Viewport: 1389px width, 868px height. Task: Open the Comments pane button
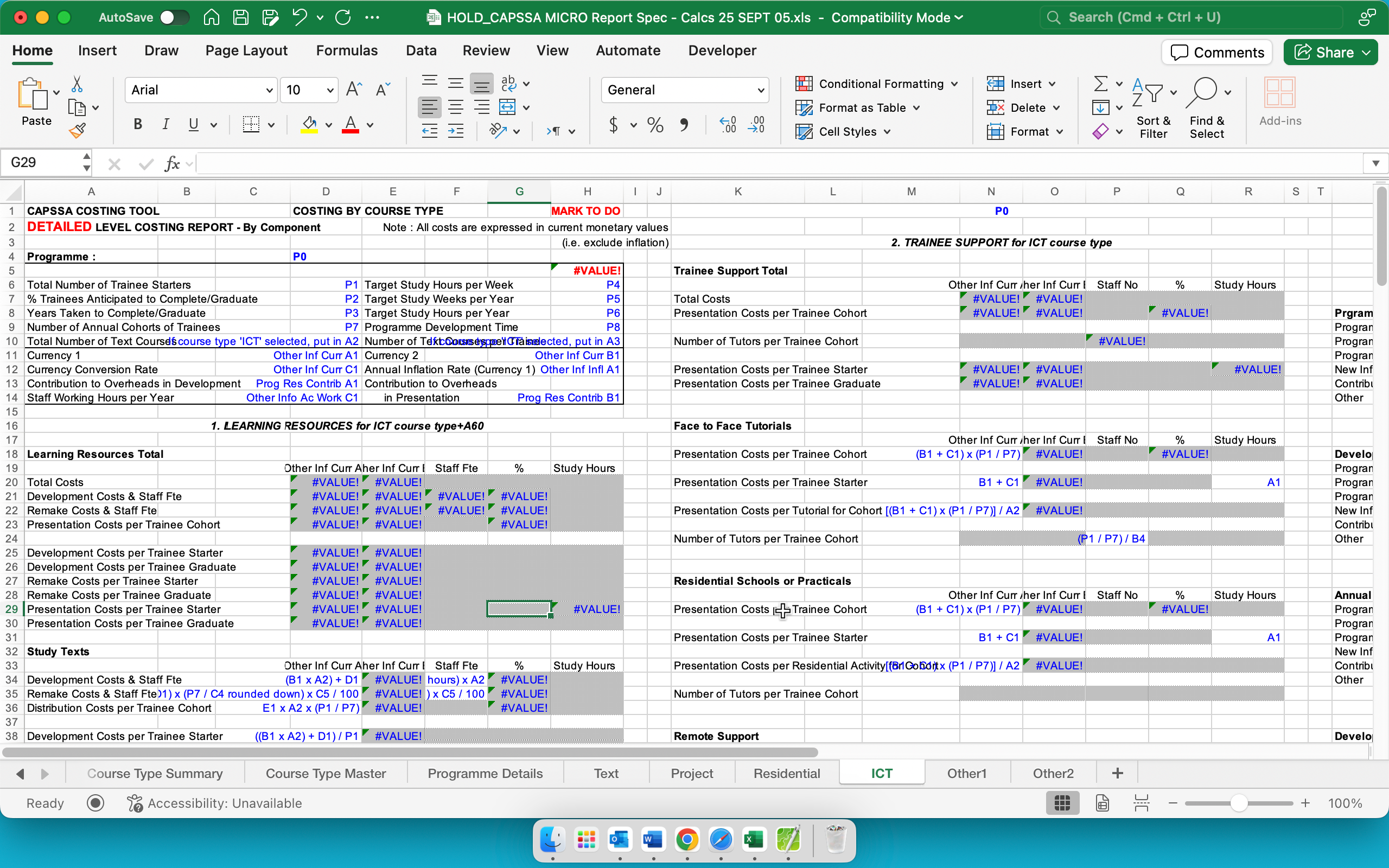[x=1217, y=52]
